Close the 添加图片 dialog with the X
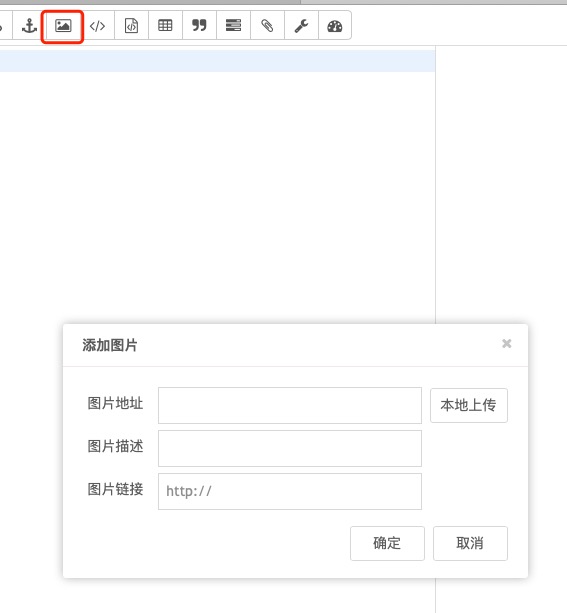 [507, 344]
